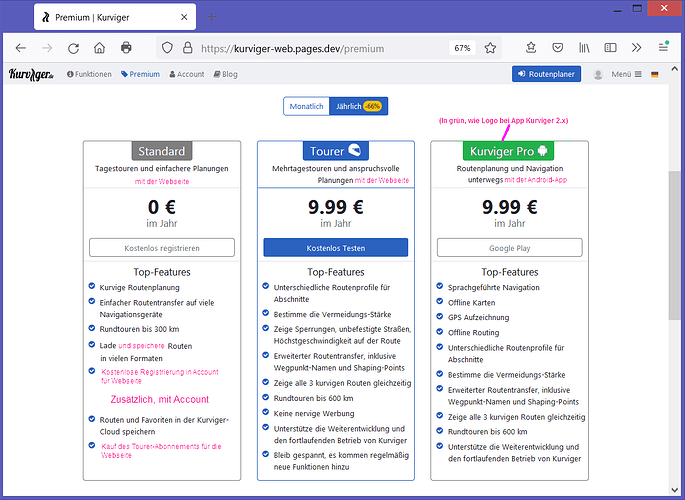Viewport: 685px width, 500px height.
Task: Click 'Tagestouren und einfachere Planungen' text
Action: [162, 169]
